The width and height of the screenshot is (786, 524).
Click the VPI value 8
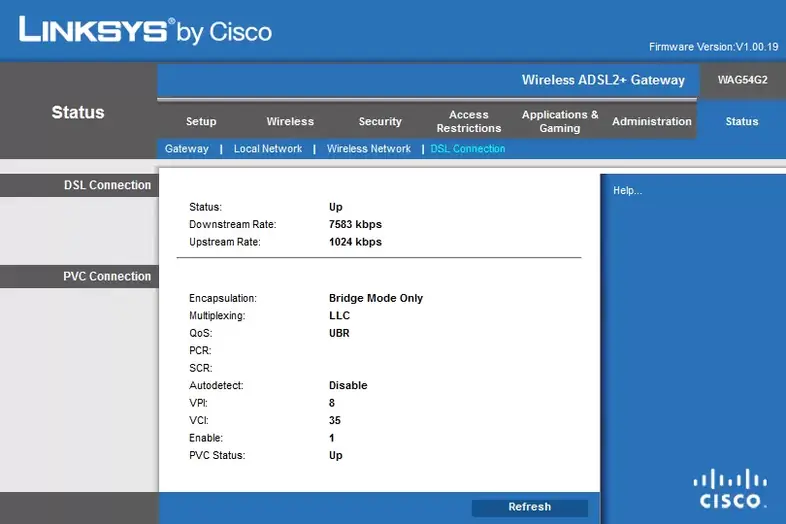332,403
